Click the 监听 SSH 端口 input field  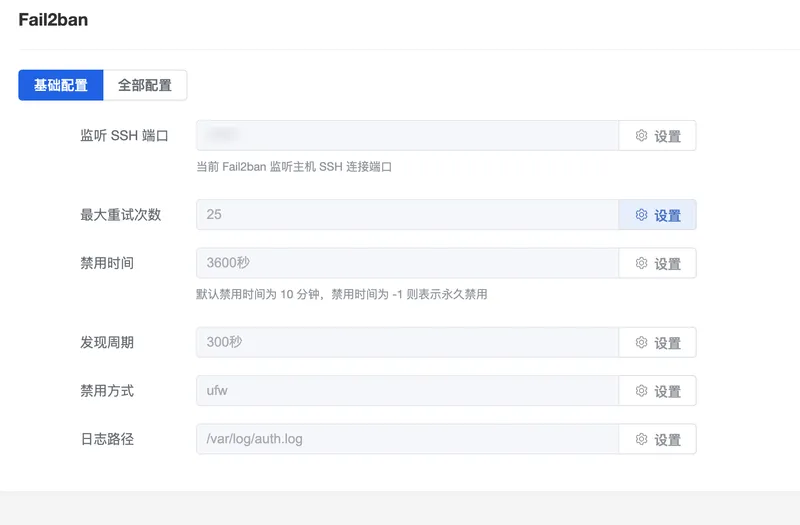407,135
